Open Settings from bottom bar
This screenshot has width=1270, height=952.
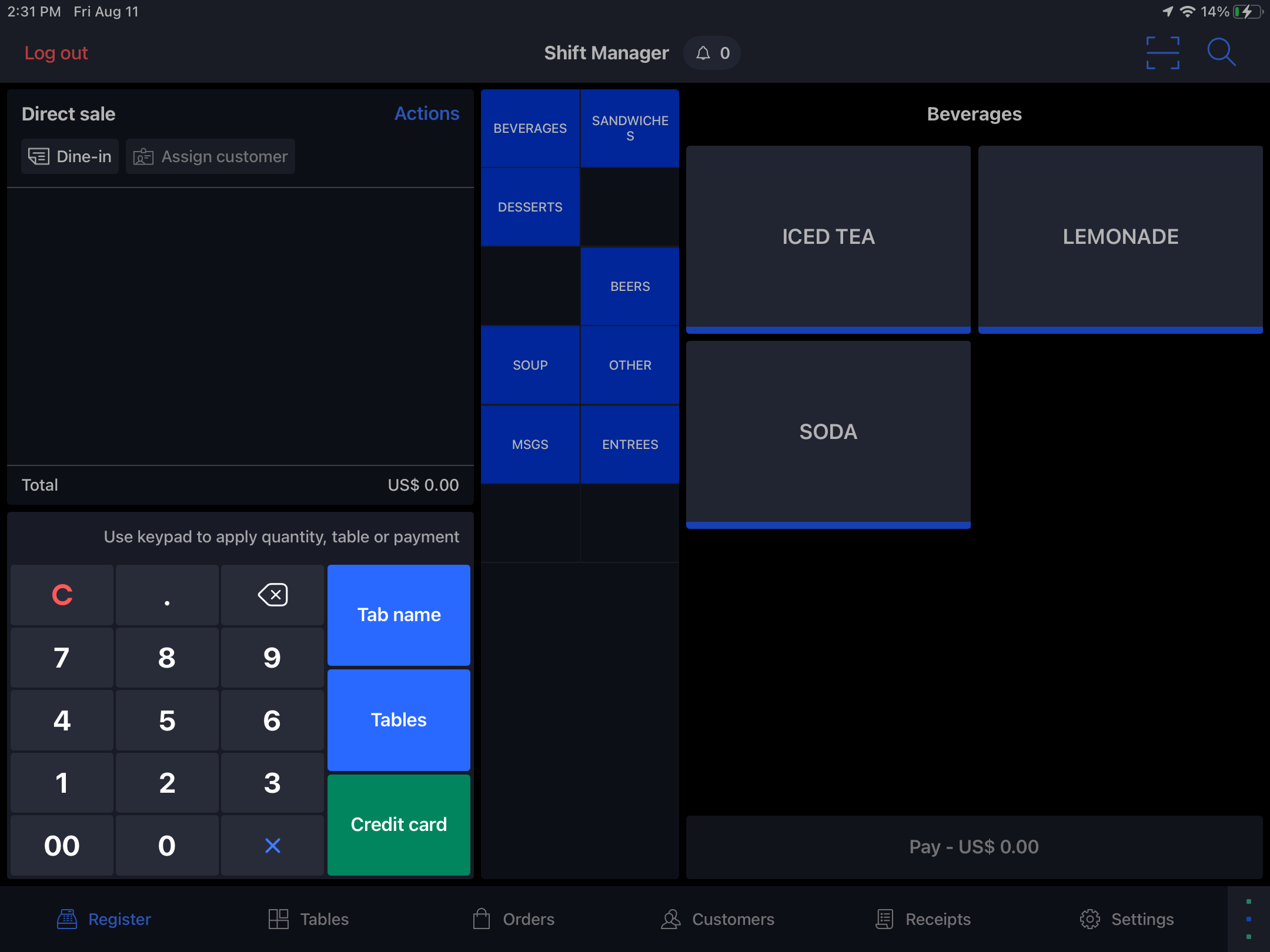click(x=1127, y=919)
